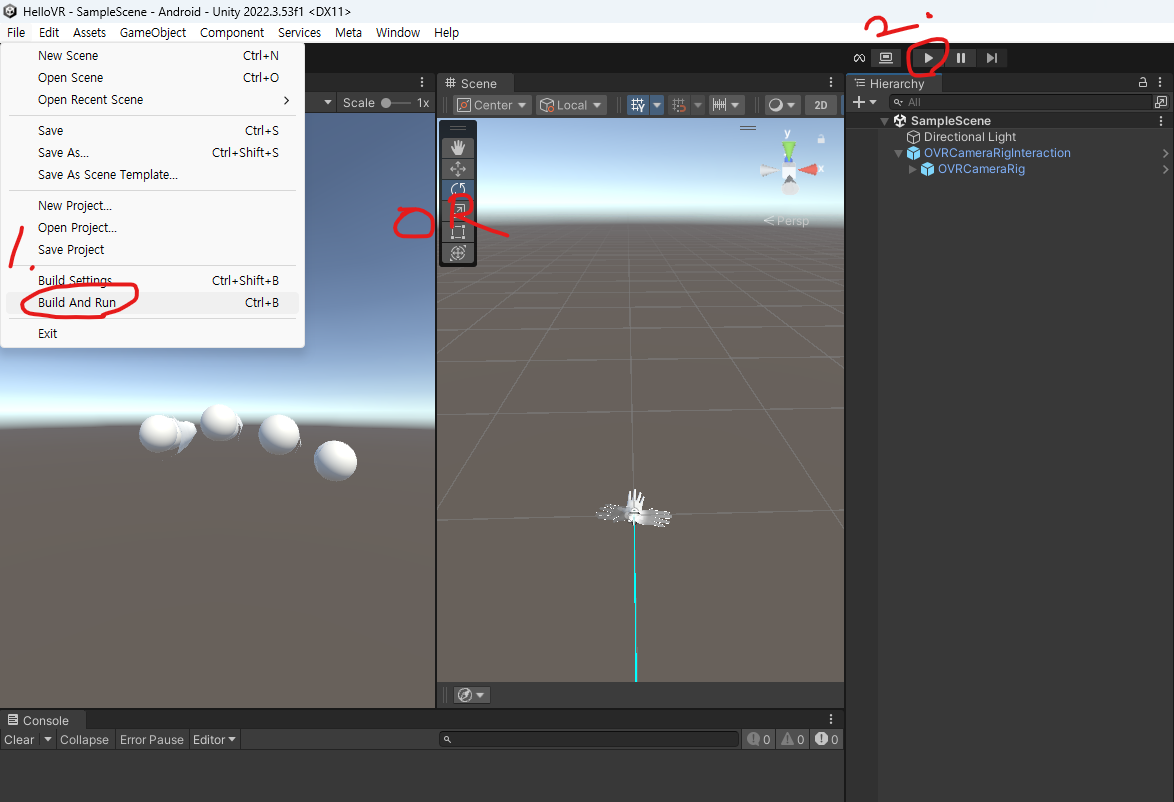This screenshot has width=1174, height=802.
Task: Toggle Console warning message filter
Action: (x=793, y=740)
